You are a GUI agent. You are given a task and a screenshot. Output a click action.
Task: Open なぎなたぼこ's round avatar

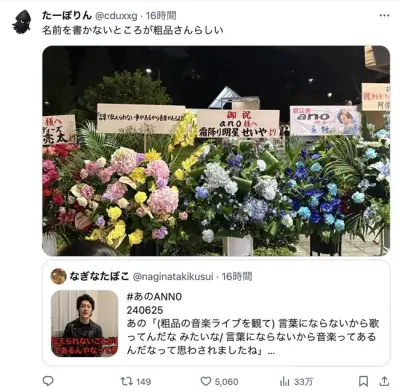[x=58, y=276]
